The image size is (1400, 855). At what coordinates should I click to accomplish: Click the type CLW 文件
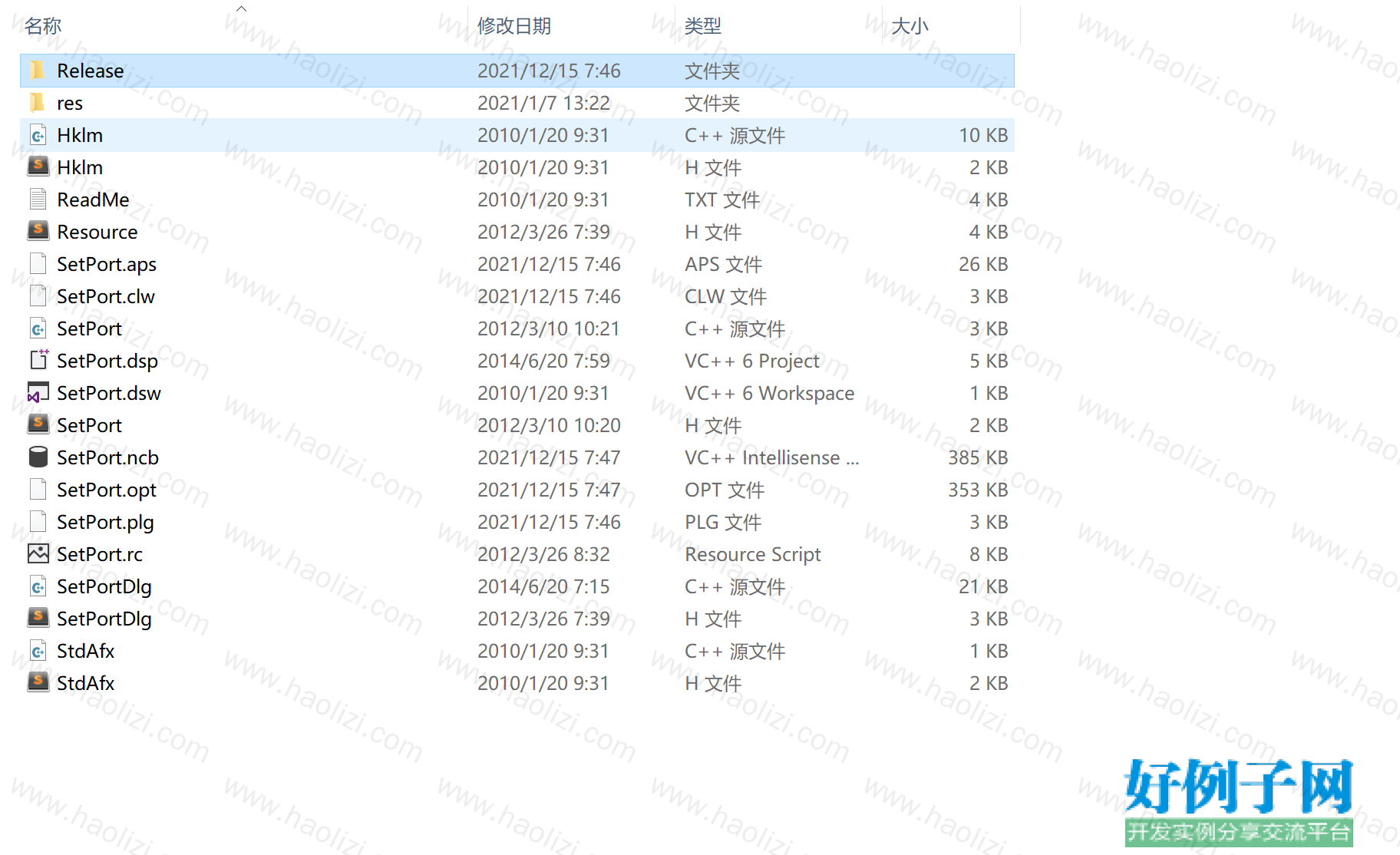pyautogui.click(x=726, y=296)
